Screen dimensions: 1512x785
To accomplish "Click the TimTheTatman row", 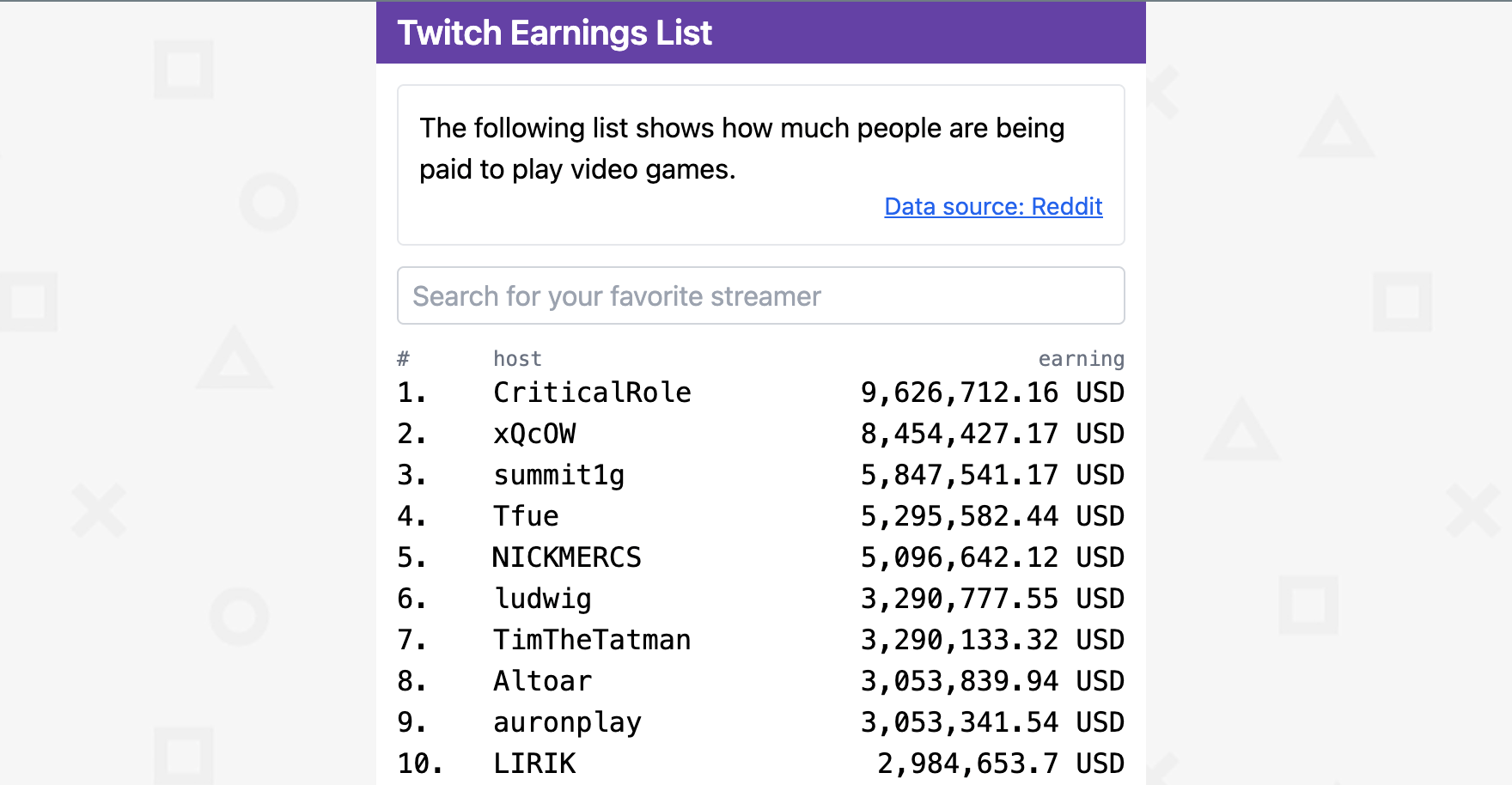I will click(x=593, y=639).
